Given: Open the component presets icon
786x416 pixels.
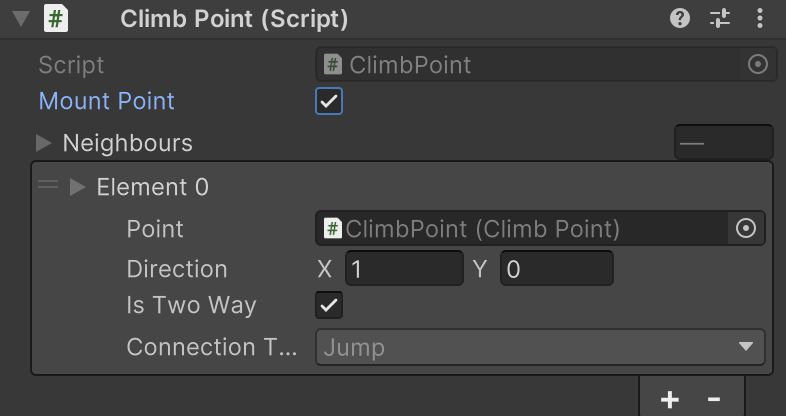Looking at the screenshot, I should tap(720, 18).
